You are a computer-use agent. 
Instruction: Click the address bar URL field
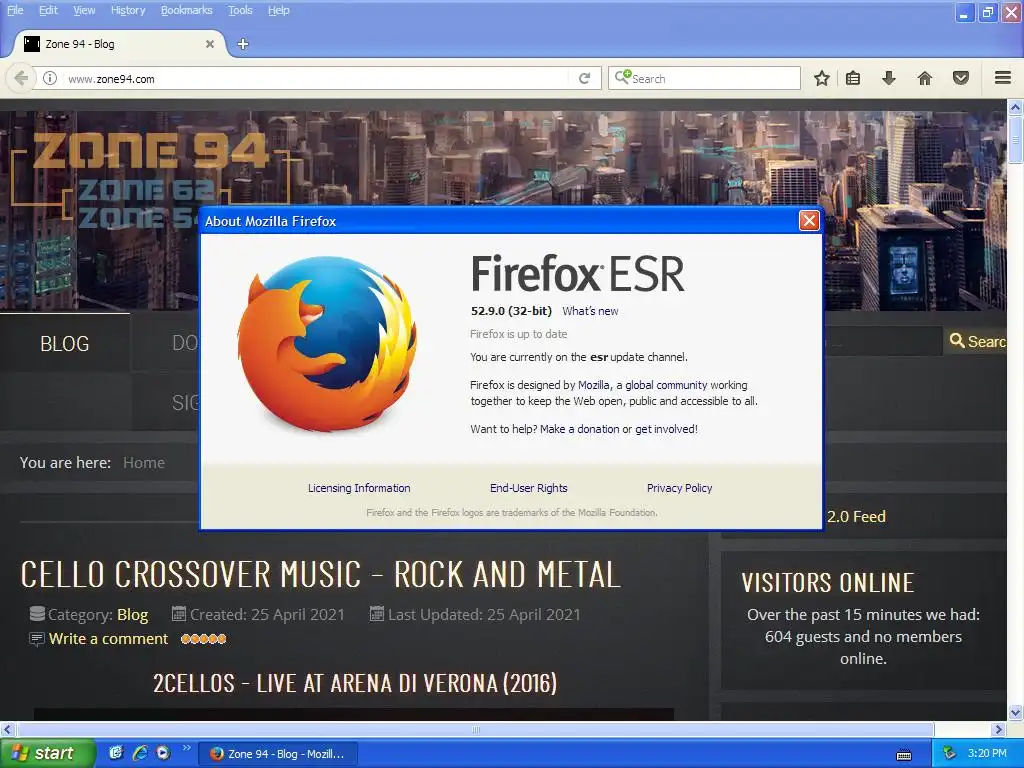[x=317, y=78]
